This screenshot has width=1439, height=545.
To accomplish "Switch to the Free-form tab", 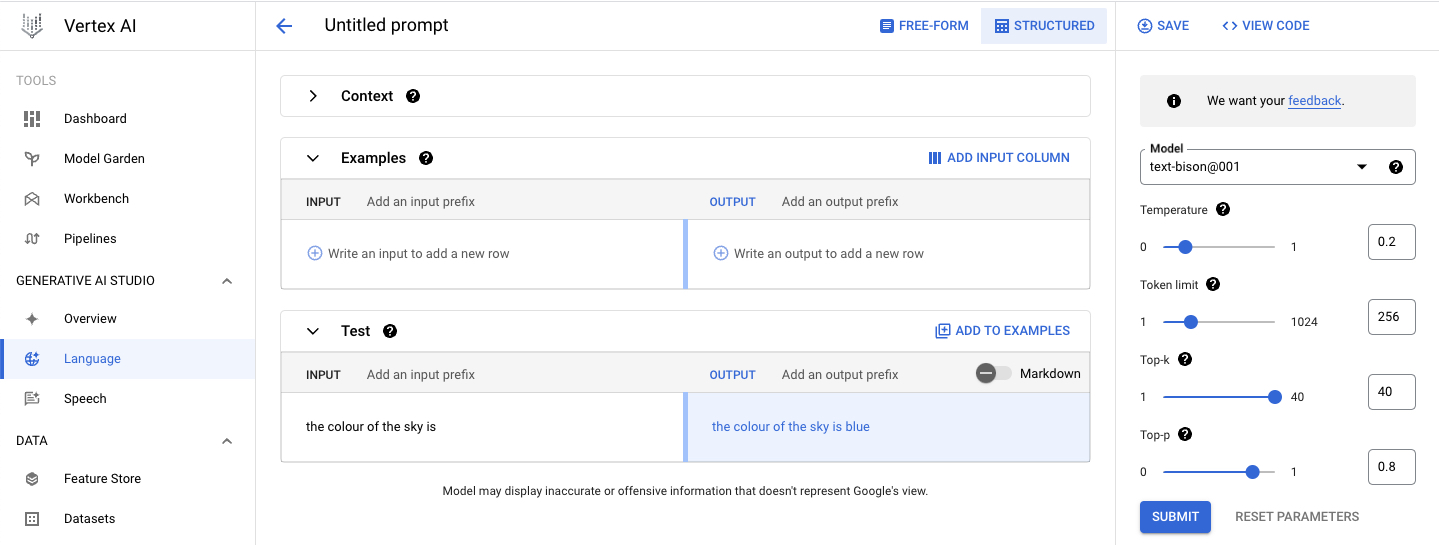I will click(924, 26).
